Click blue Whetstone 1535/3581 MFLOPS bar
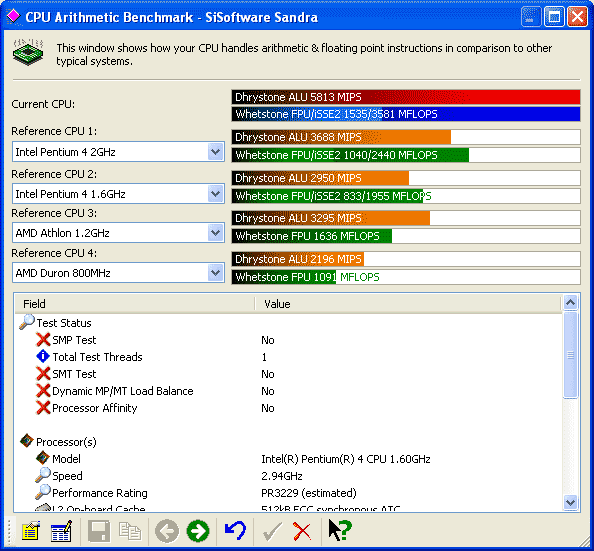Viewport: 594px width, 551px height. coord(406,114)
